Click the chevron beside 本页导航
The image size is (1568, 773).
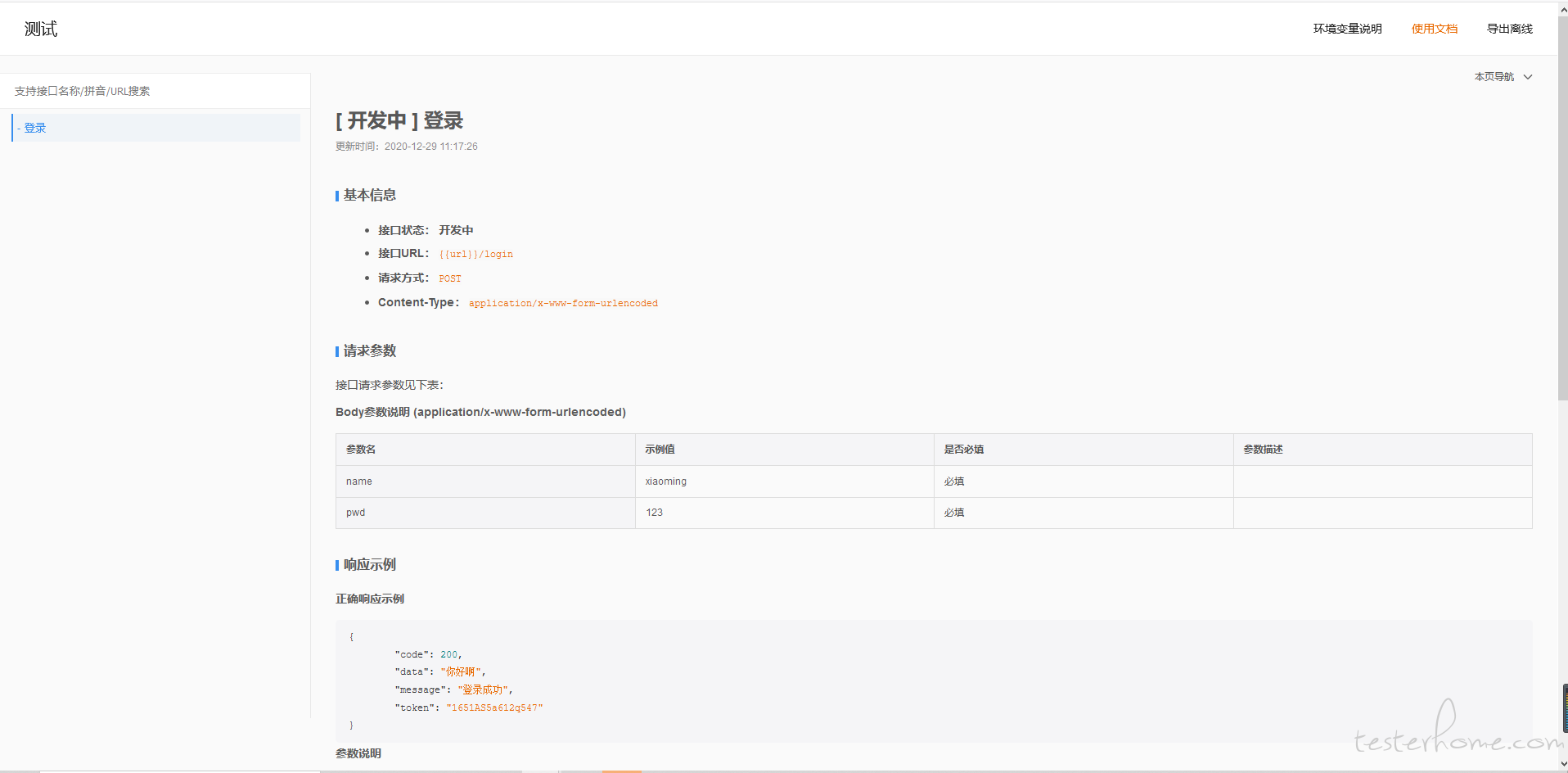pyautogui.click(x=1527, y=77)
